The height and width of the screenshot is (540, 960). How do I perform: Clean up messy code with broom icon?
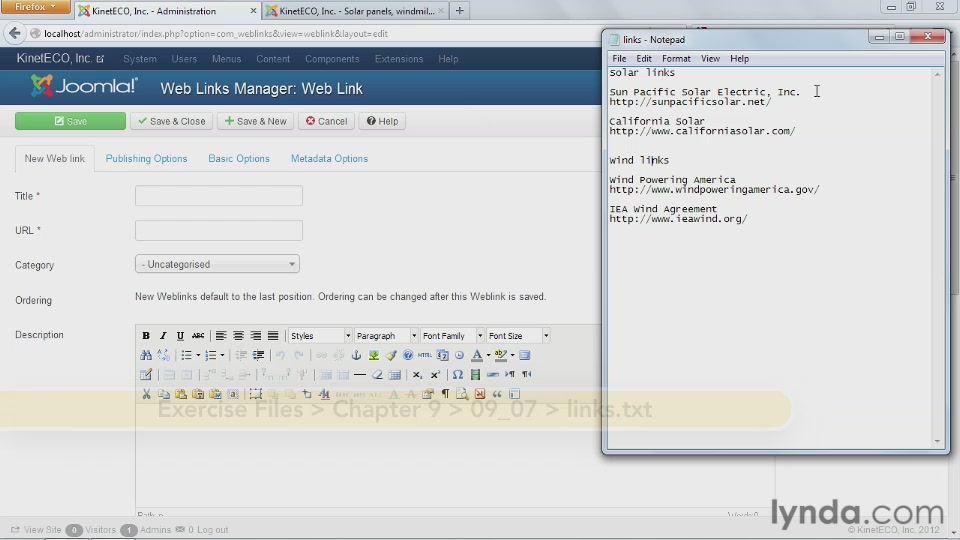(391, 355)
